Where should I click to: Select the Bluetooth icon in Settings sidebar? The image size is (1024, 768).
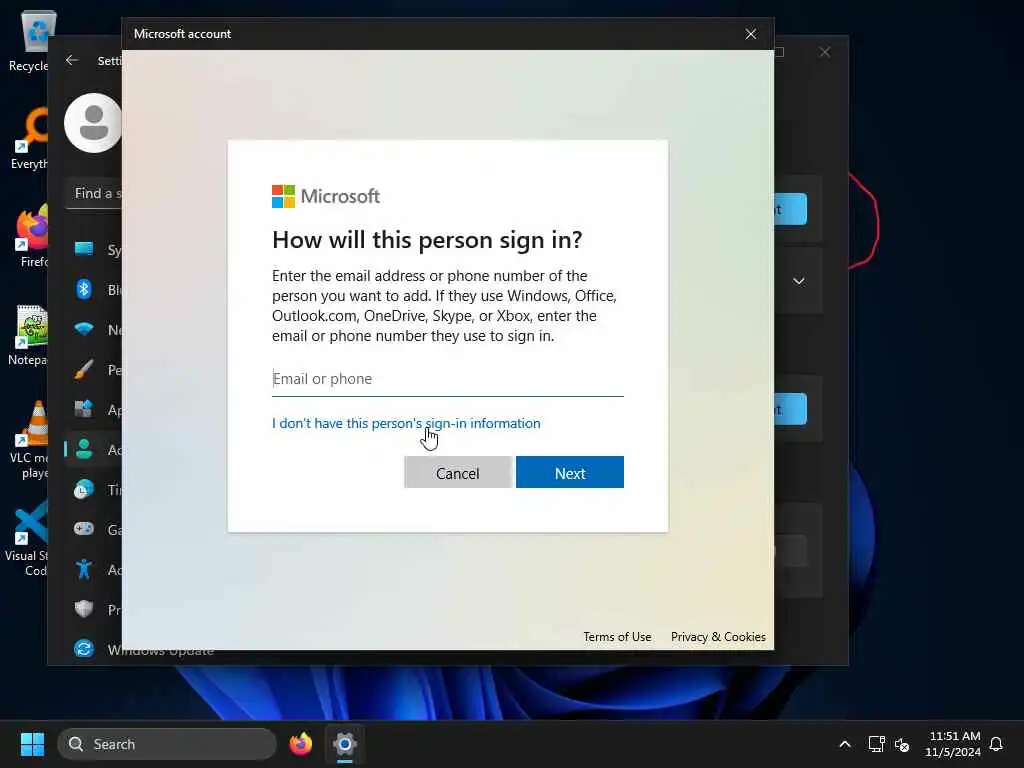[x=84, y=289]
